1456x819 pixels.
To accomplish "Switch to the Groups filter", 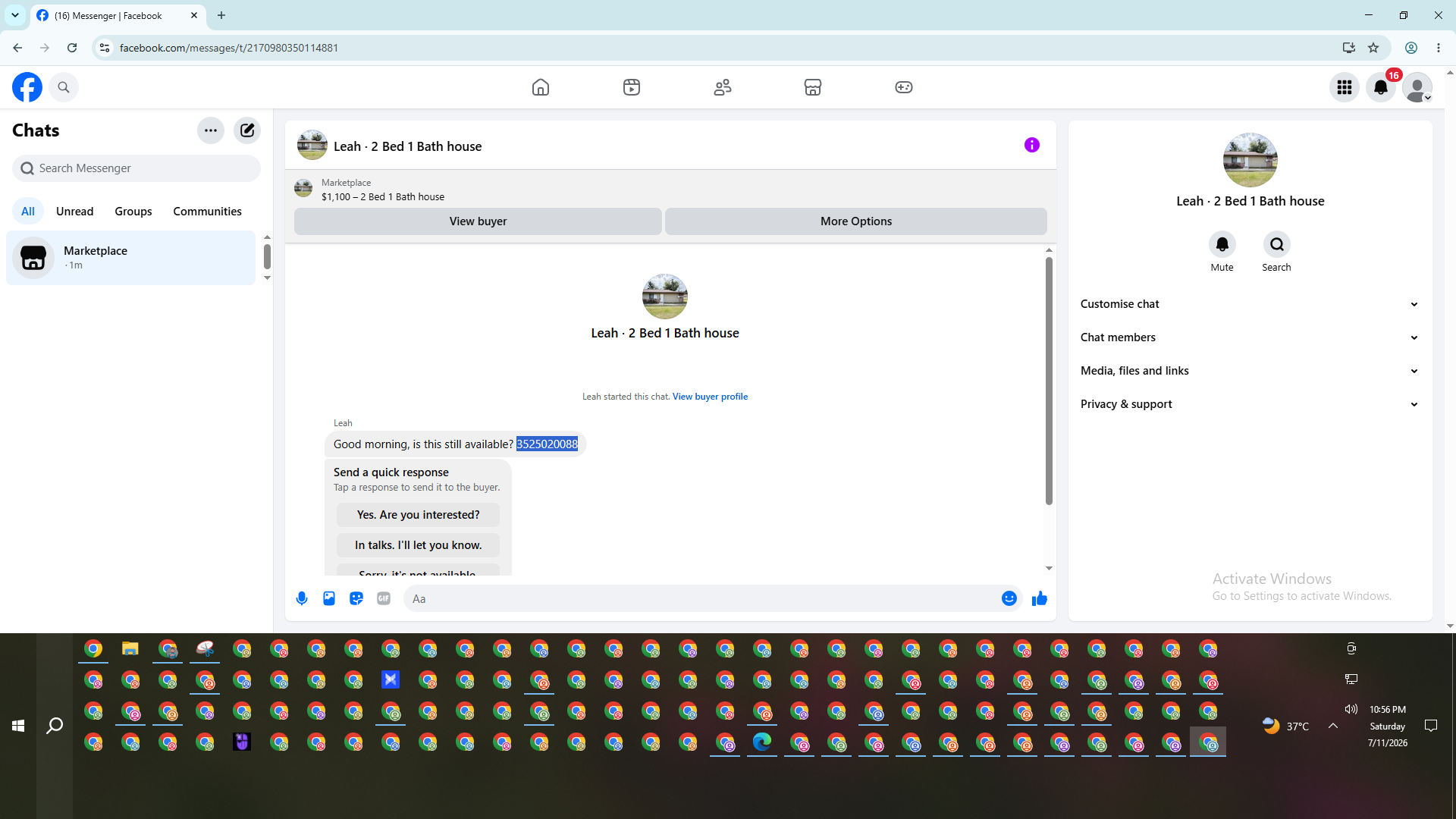I will click(133, 212).
